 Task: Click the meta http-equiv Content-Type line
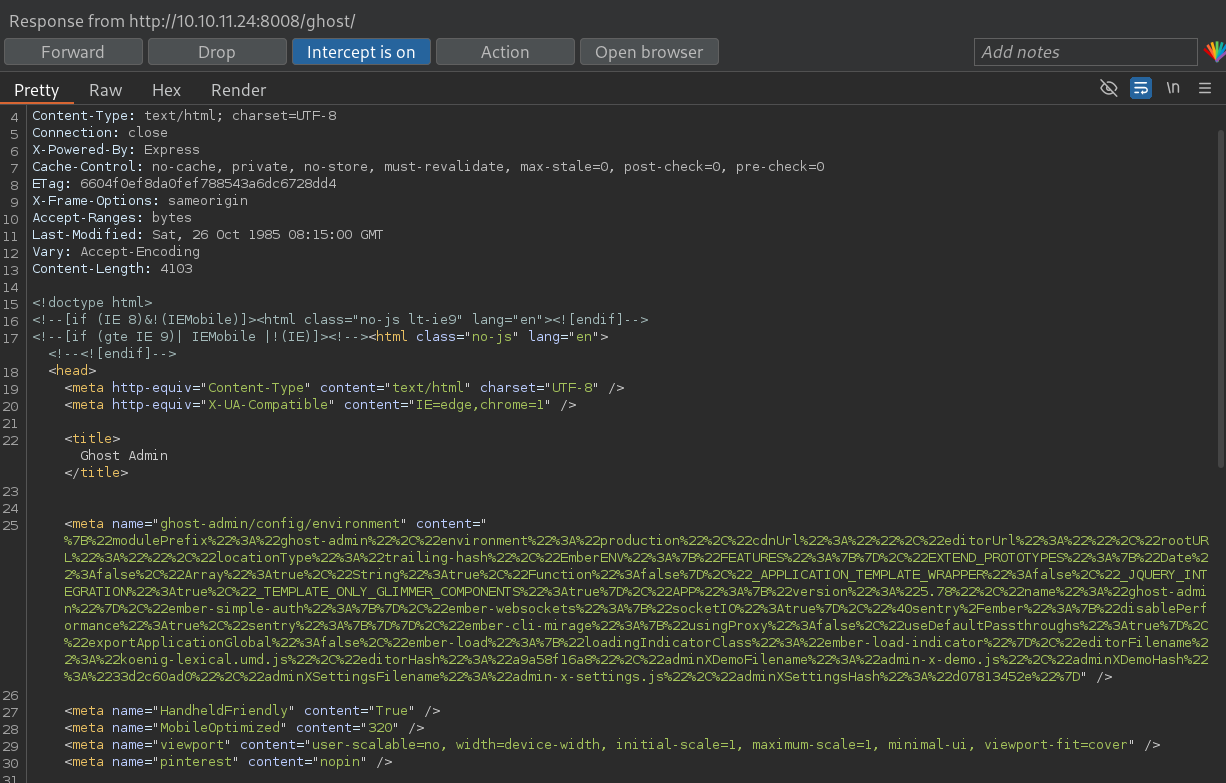344,388
